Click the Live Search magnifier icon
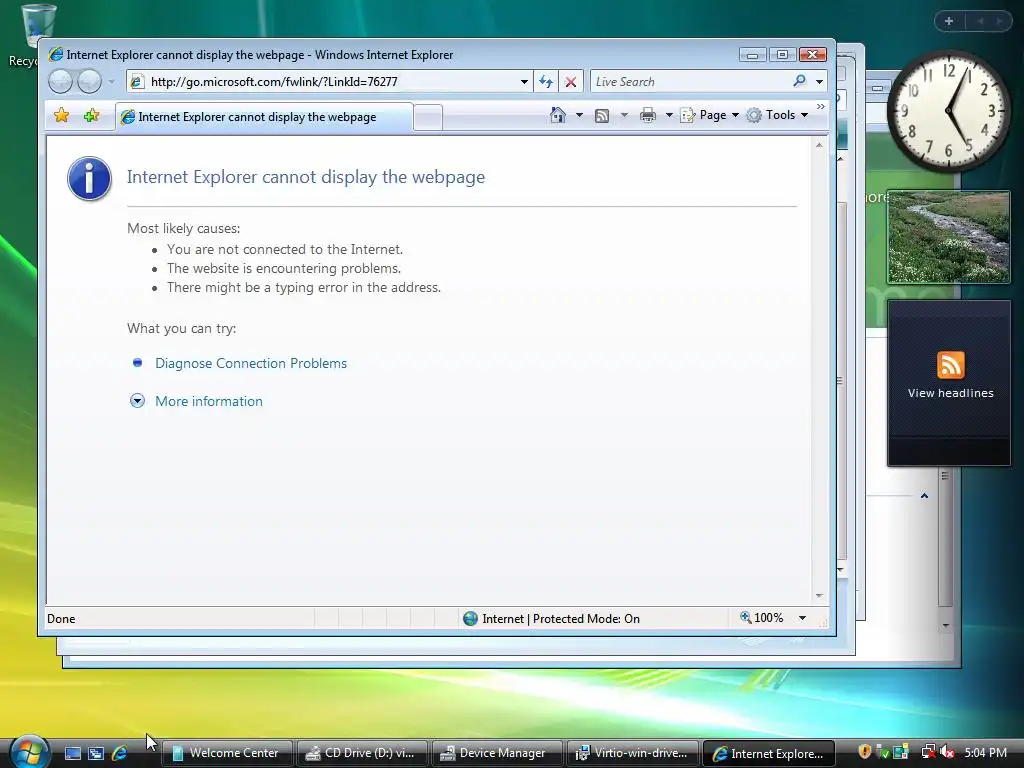This screenshot has width=1024, height=768. 799,81
